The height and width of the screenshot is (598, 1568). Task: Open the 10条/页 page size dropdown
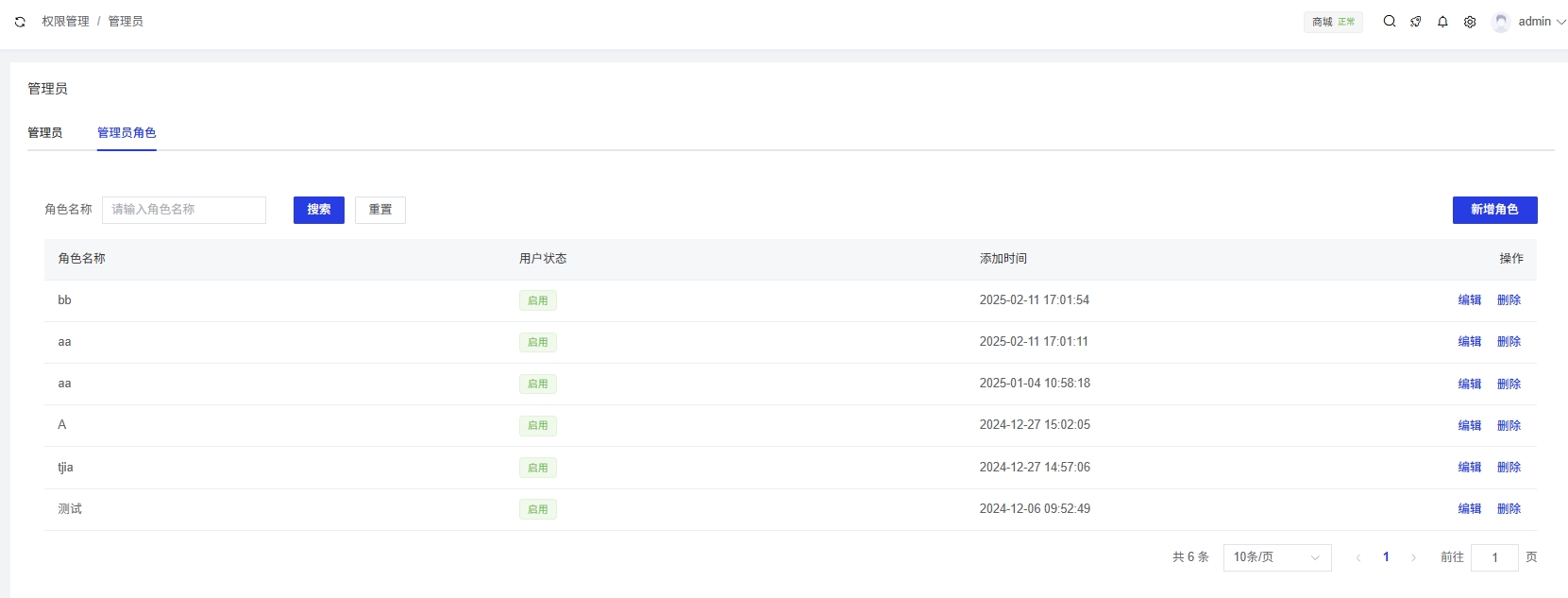(1276, 557)
